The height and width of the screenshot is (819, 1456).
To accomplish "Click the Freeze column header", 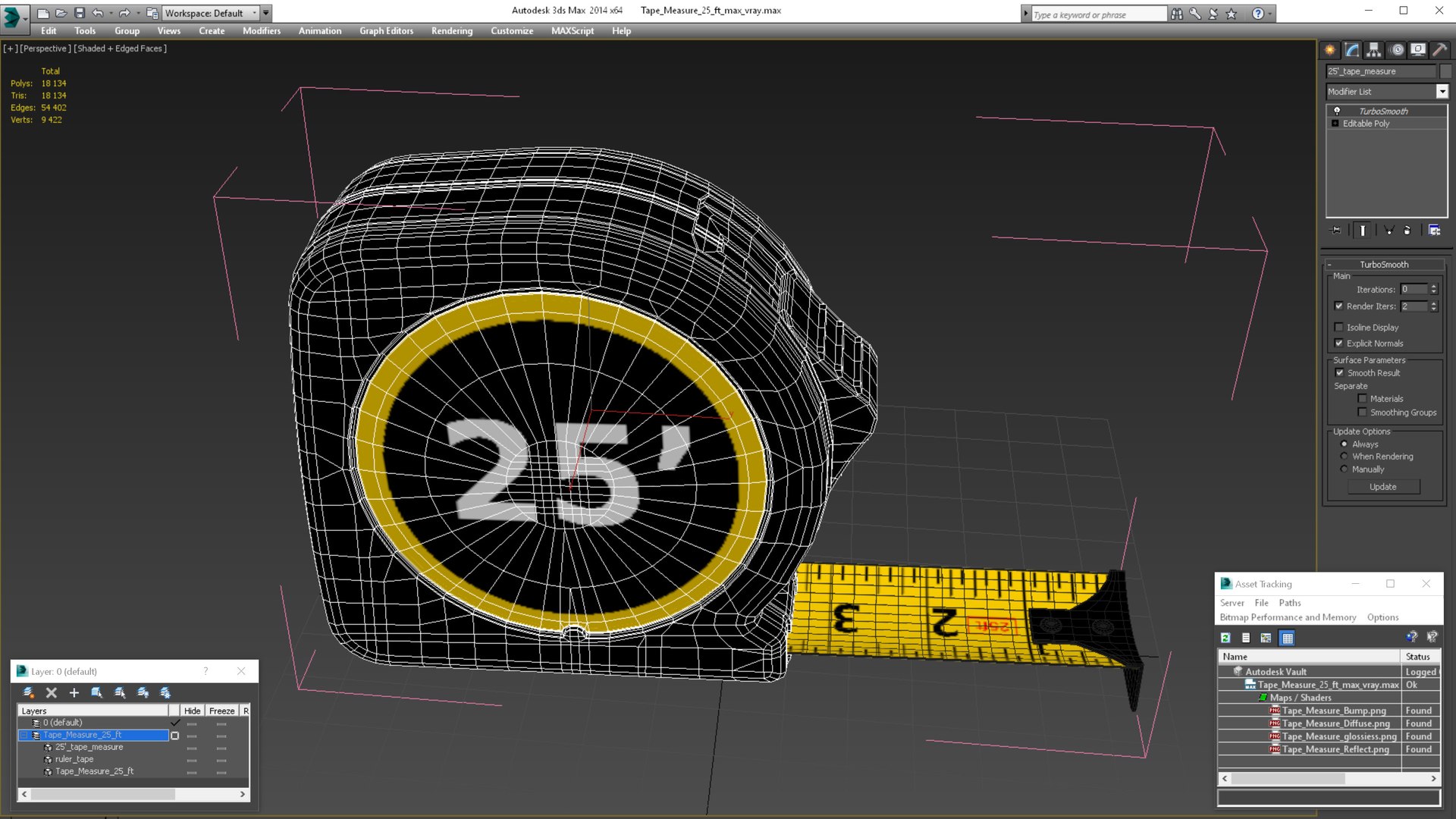I will pos(222,711).
